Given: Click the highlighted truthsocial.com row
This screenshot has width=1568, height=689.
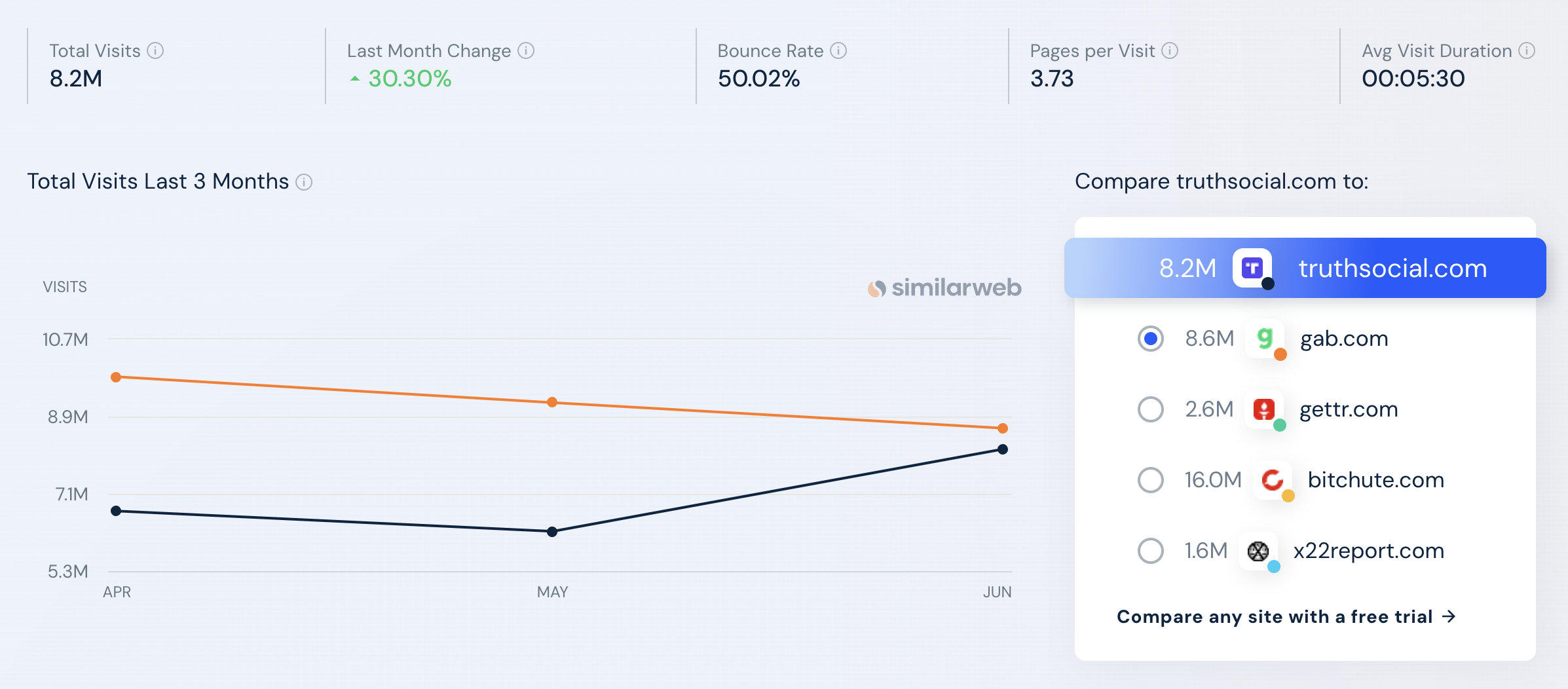Looking at the screenshot, I should 1392,268.
